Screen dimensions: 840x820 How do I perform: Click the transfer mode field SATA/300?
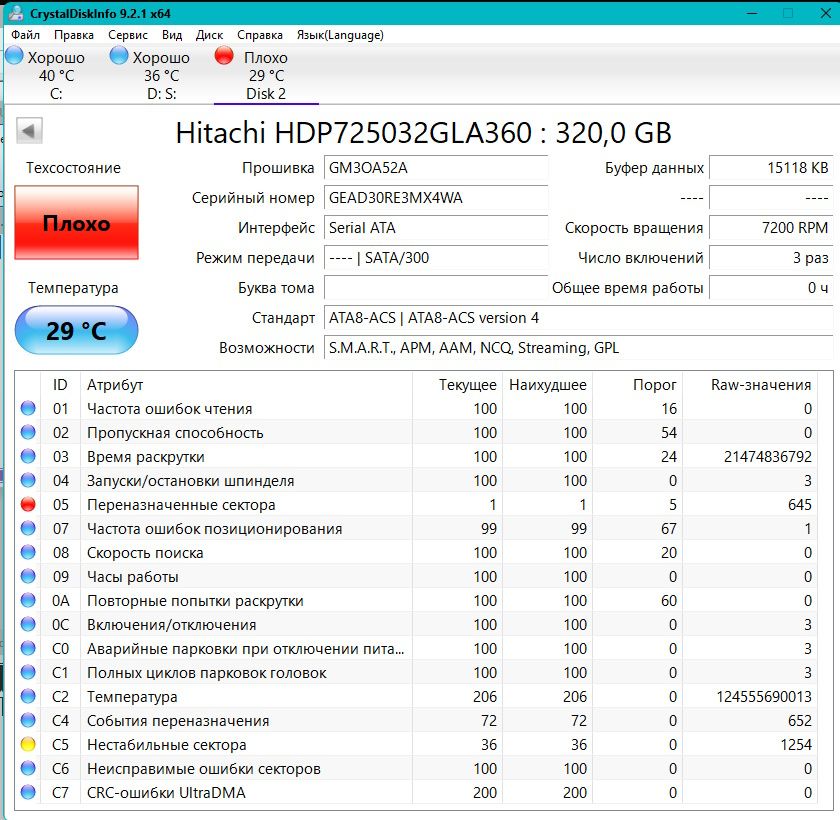pos(436,258)
